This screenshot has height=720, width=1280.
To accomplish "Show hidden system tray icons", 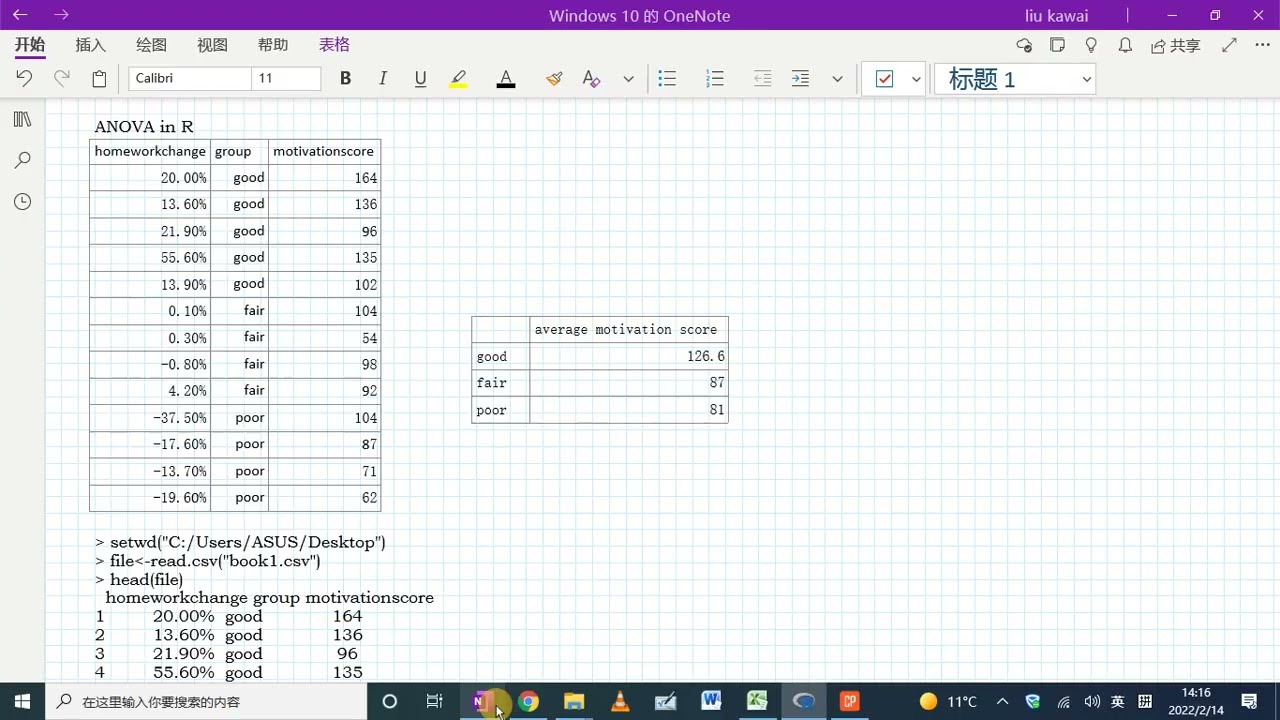I will point(1002,701).
